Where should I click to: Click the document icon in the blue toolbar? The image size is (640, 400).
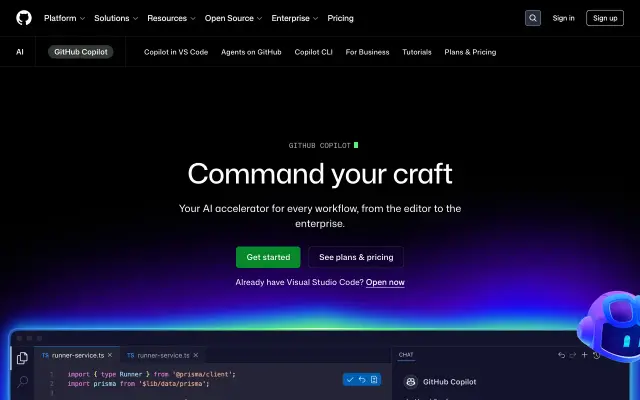pos(374,380)
